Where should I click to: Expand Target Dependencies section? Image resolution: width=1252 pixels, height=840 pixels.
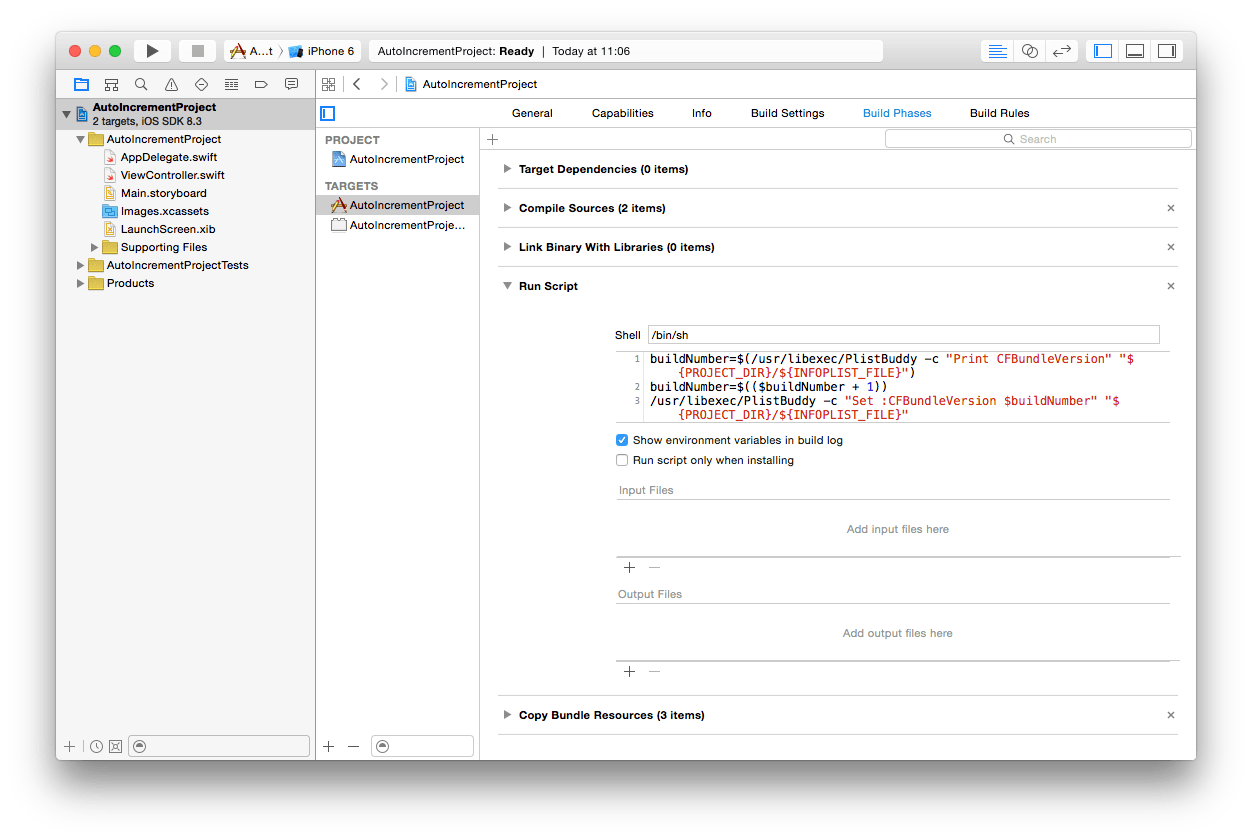(508, 169)
